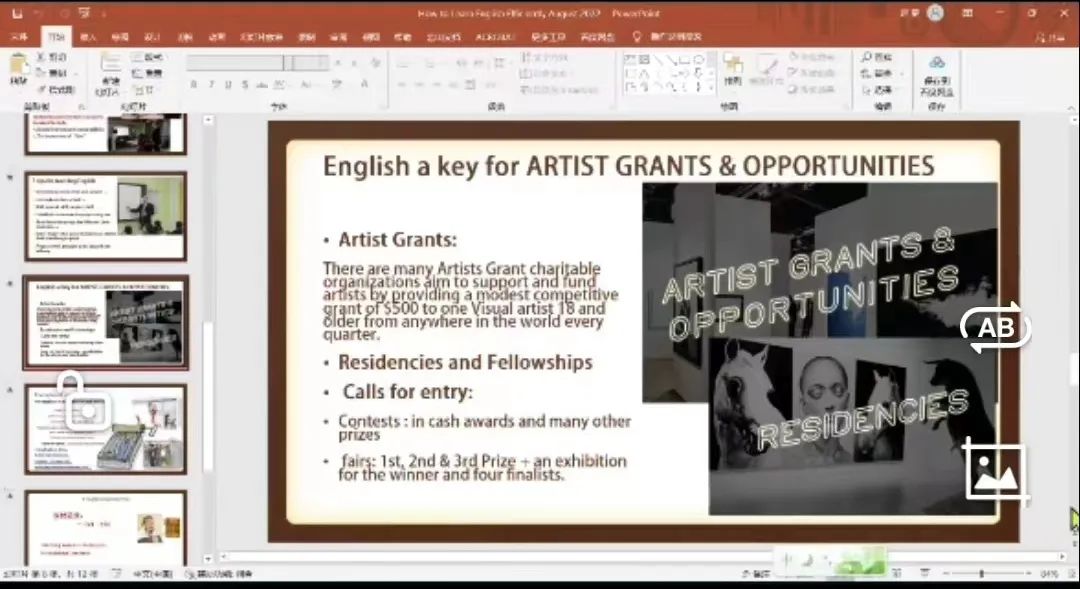The image size is (1080, 589).
Task: Toggle Bold formatting in the font group
Action: [x=194, y=85]
